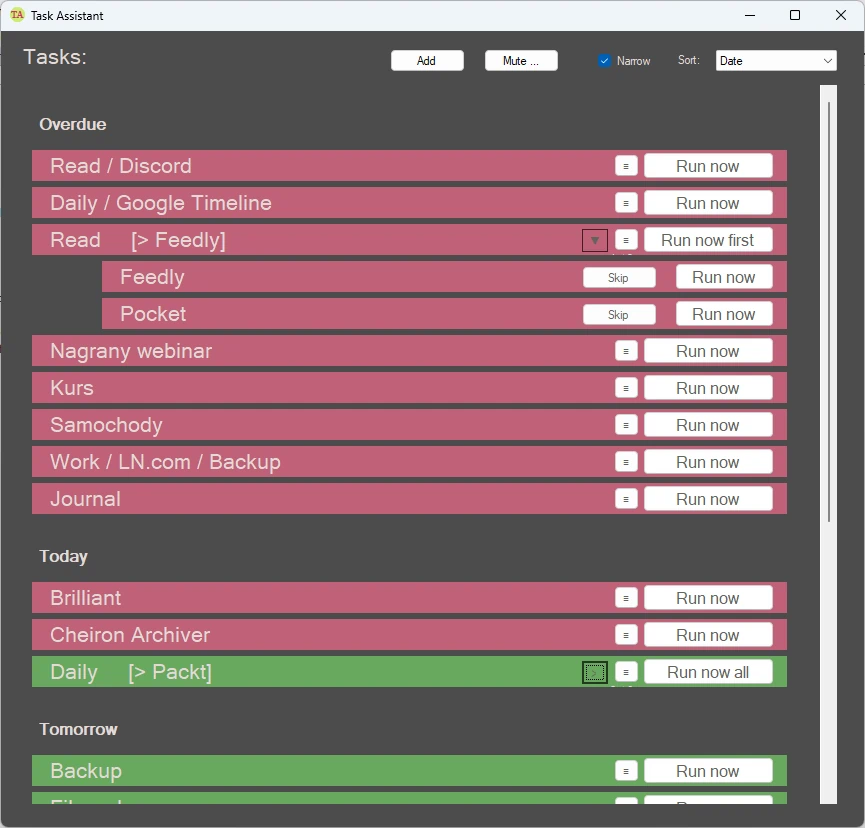
Task: Run all Daily [> Packt] tasks now
Action: (x=708, y=672)
